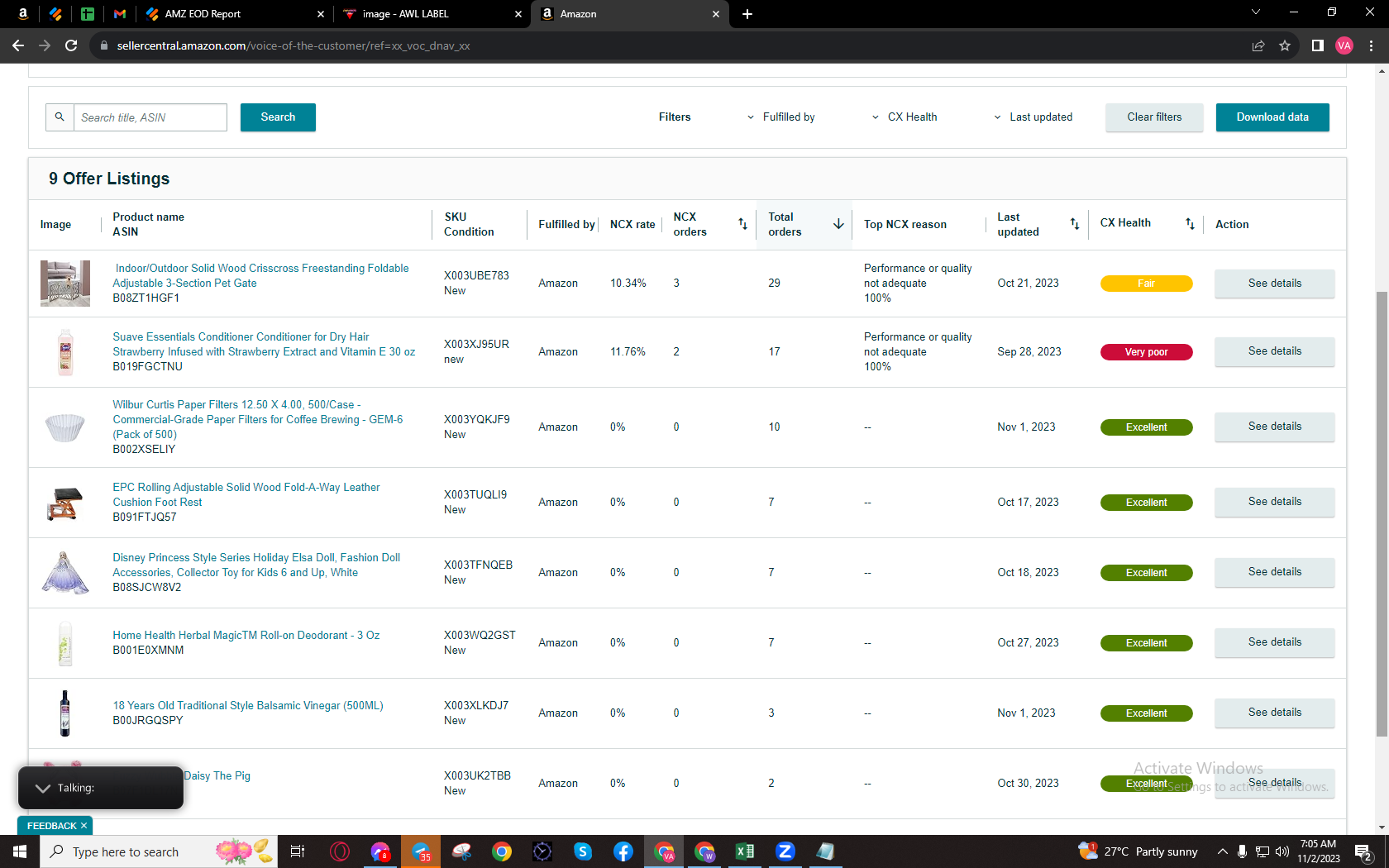
Task: Open Task View on the taskbar
Action: [x=298, y=851]
